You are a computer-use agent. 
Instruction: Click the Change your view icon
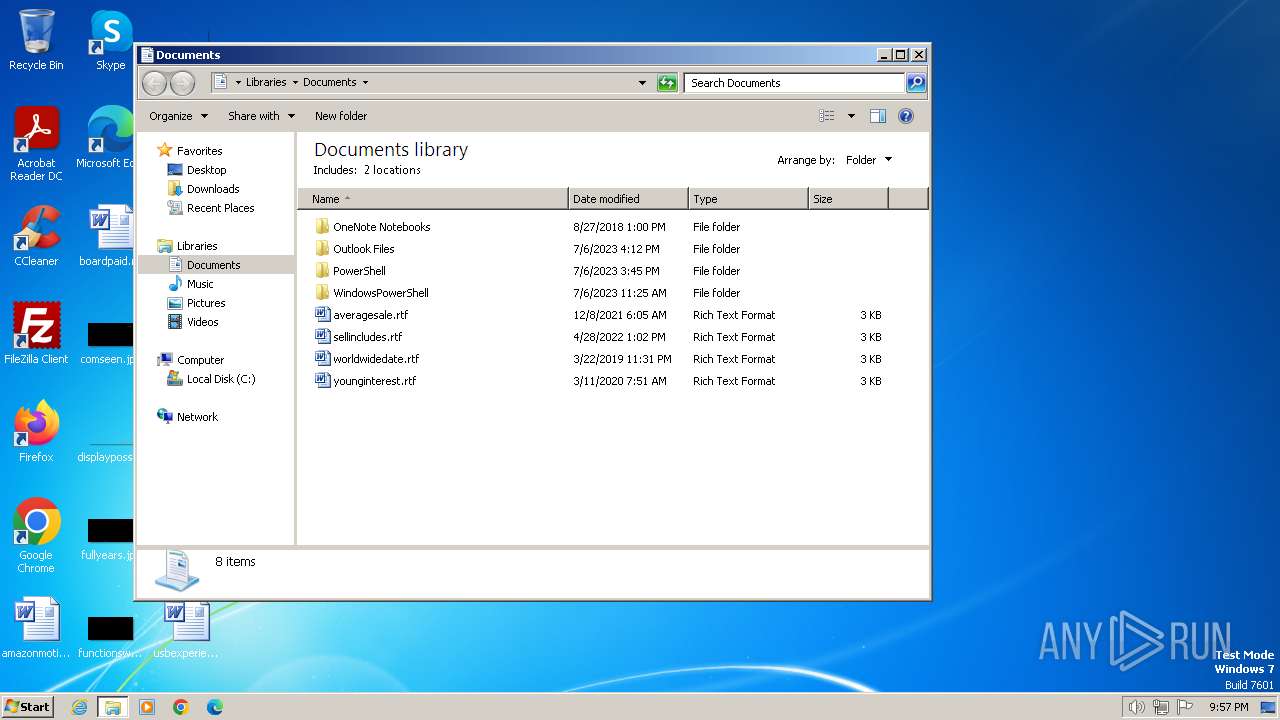(x=827, y=116)
